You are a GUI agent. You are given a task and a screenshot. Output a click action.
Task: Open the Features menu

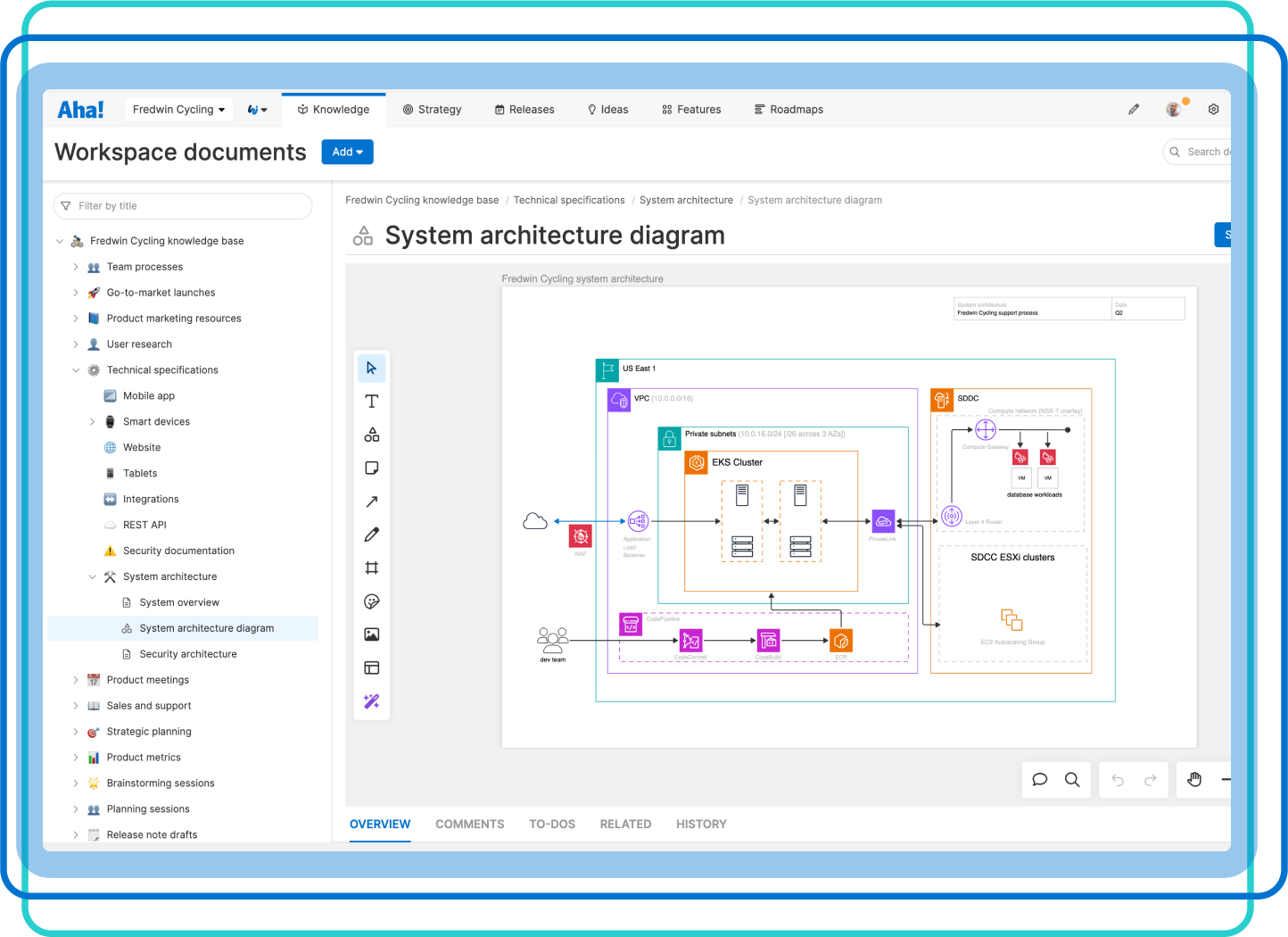tap(691, 110)
